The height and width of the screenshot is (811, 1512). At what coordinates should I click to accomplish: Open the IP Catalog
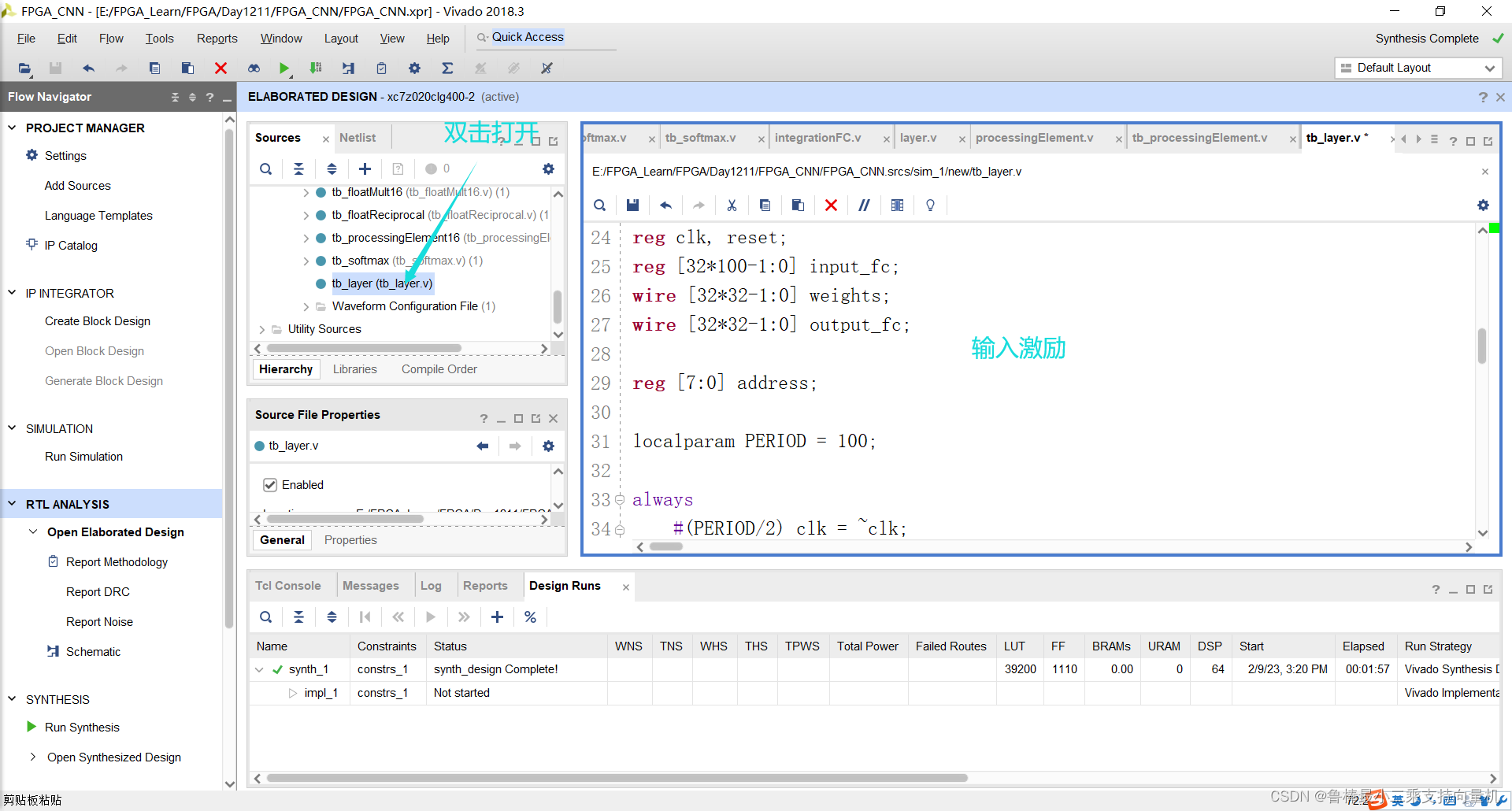[x=71, y=246]
